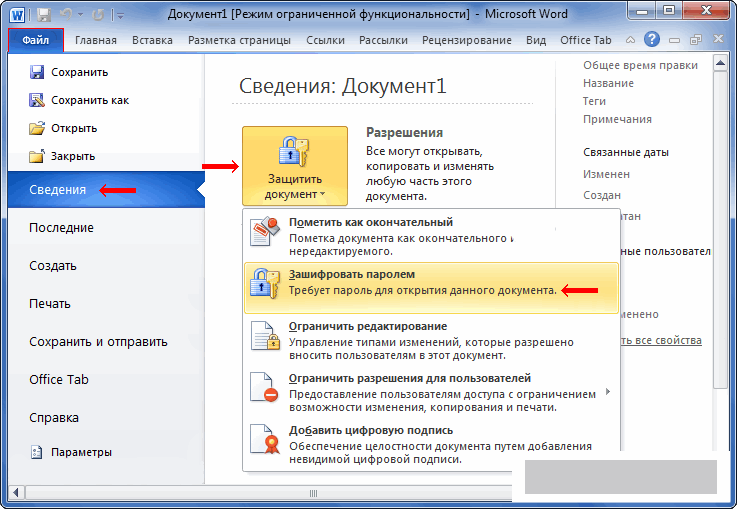Click the Примечания property label
The image size is (737, 509).
[617, 119]
